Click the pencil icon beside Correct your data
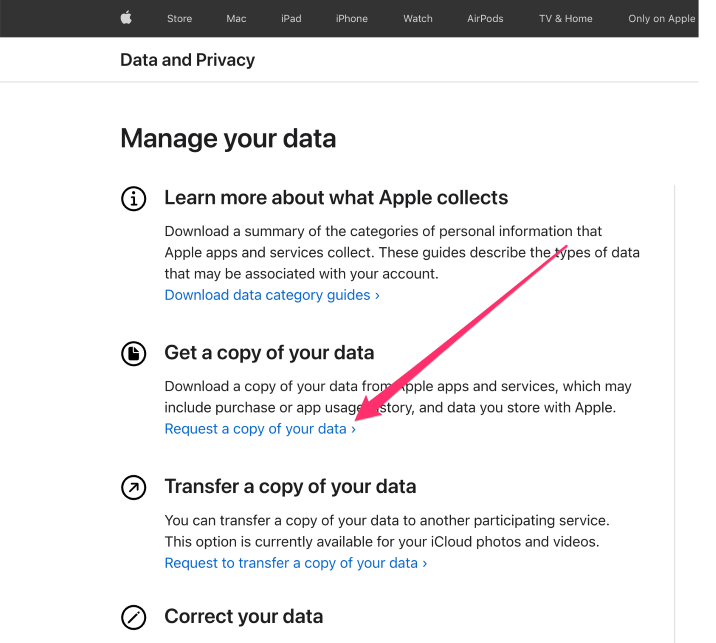Image resolution: width=716 pixels, height=643 pixels. (x=133, y=617)
